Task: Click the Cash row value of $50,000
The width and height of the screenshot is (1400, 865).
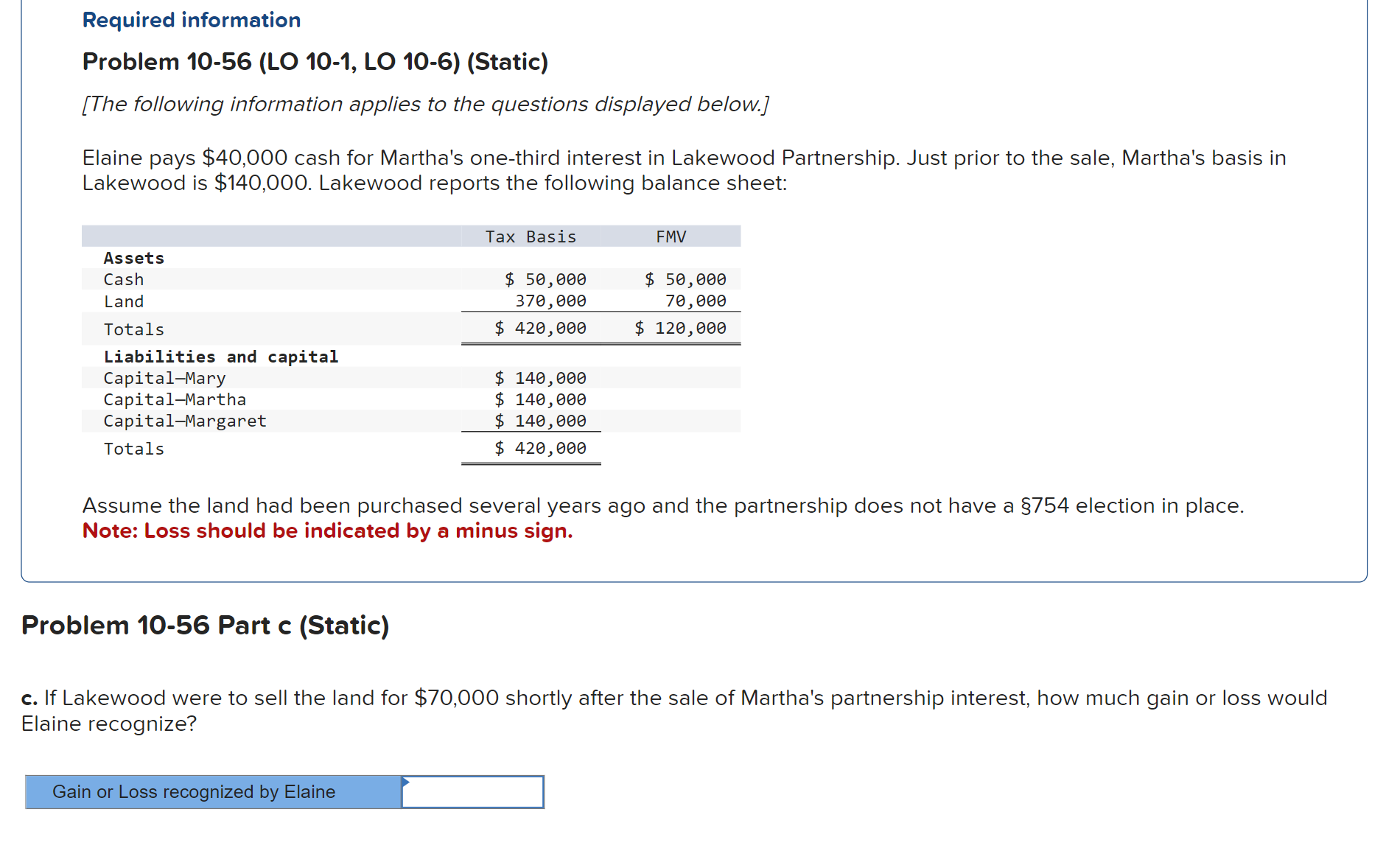Action: click(545, 279)
